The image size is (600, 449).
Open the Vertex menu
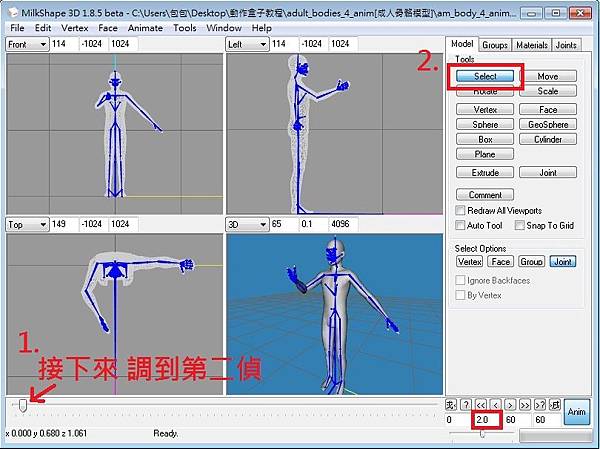coord(75,28)
